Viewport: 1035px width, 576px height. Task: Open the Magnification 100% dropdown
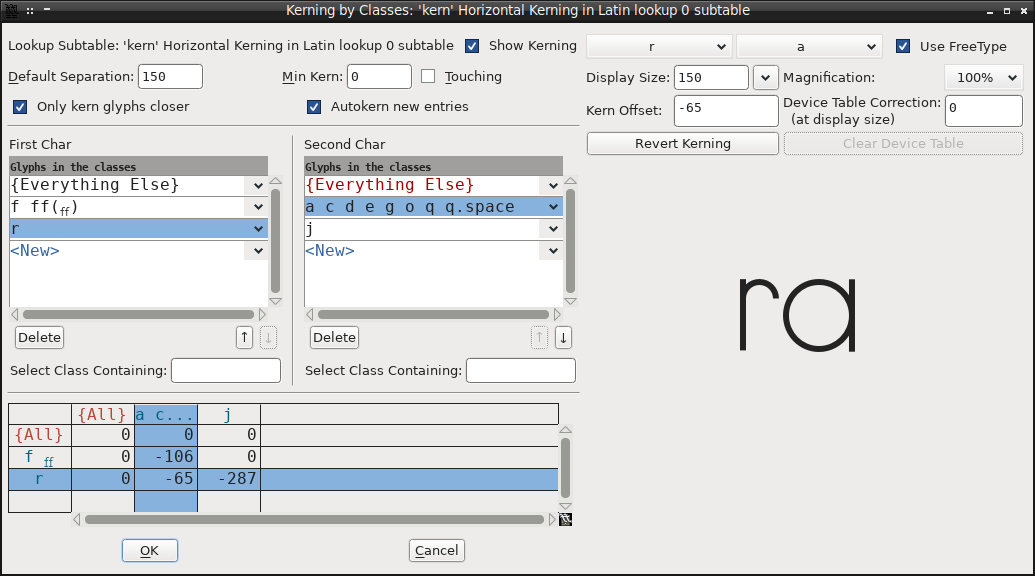pyautogui.click(x=984, y=78)
